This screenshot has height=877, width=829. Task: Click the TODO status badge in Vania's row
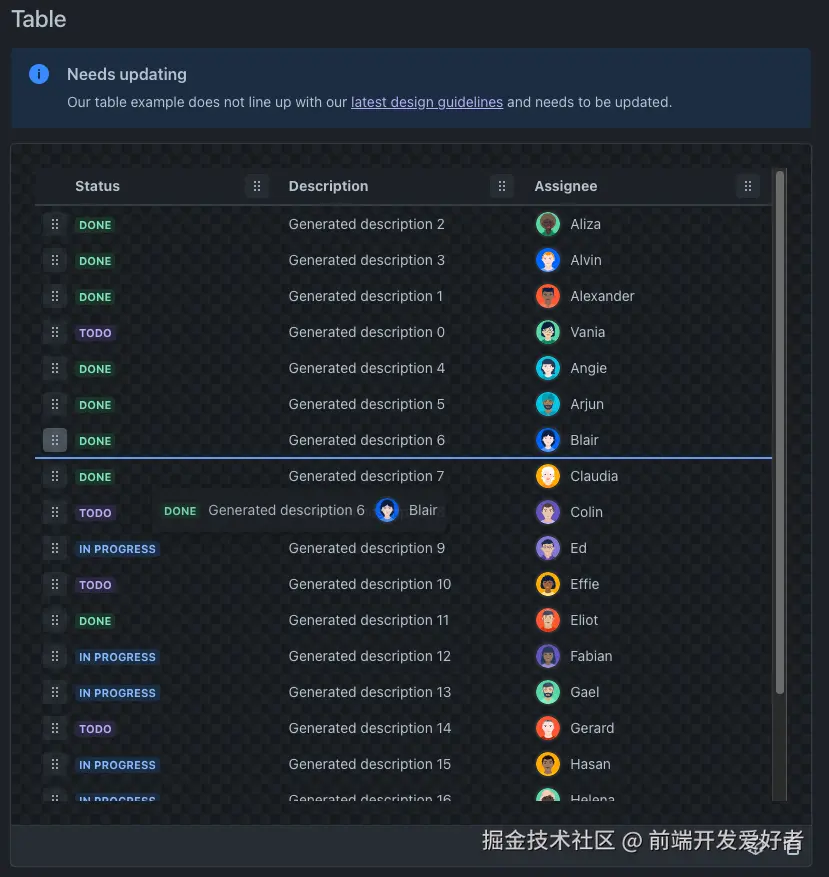(x=95, y=333)
